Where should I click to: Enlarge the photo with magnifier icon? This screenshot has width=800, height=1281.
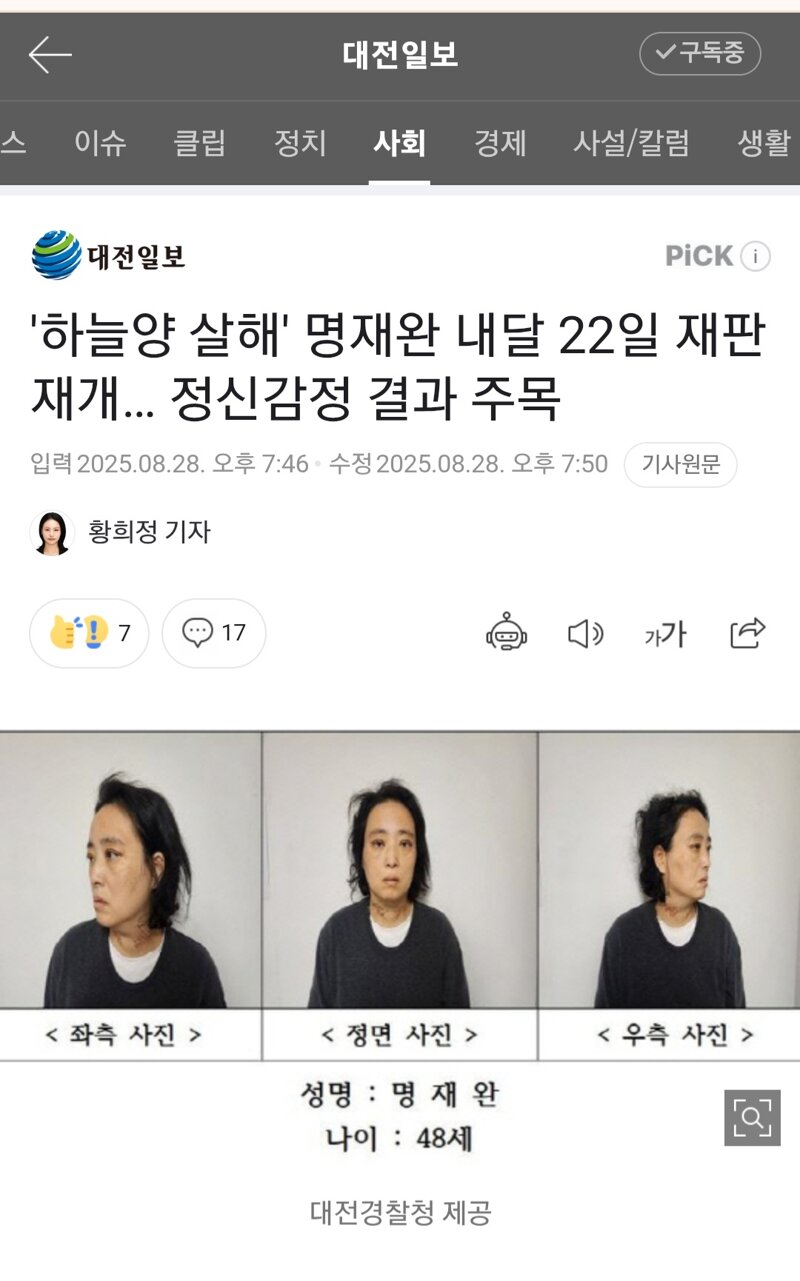(x=752, y=1117)
